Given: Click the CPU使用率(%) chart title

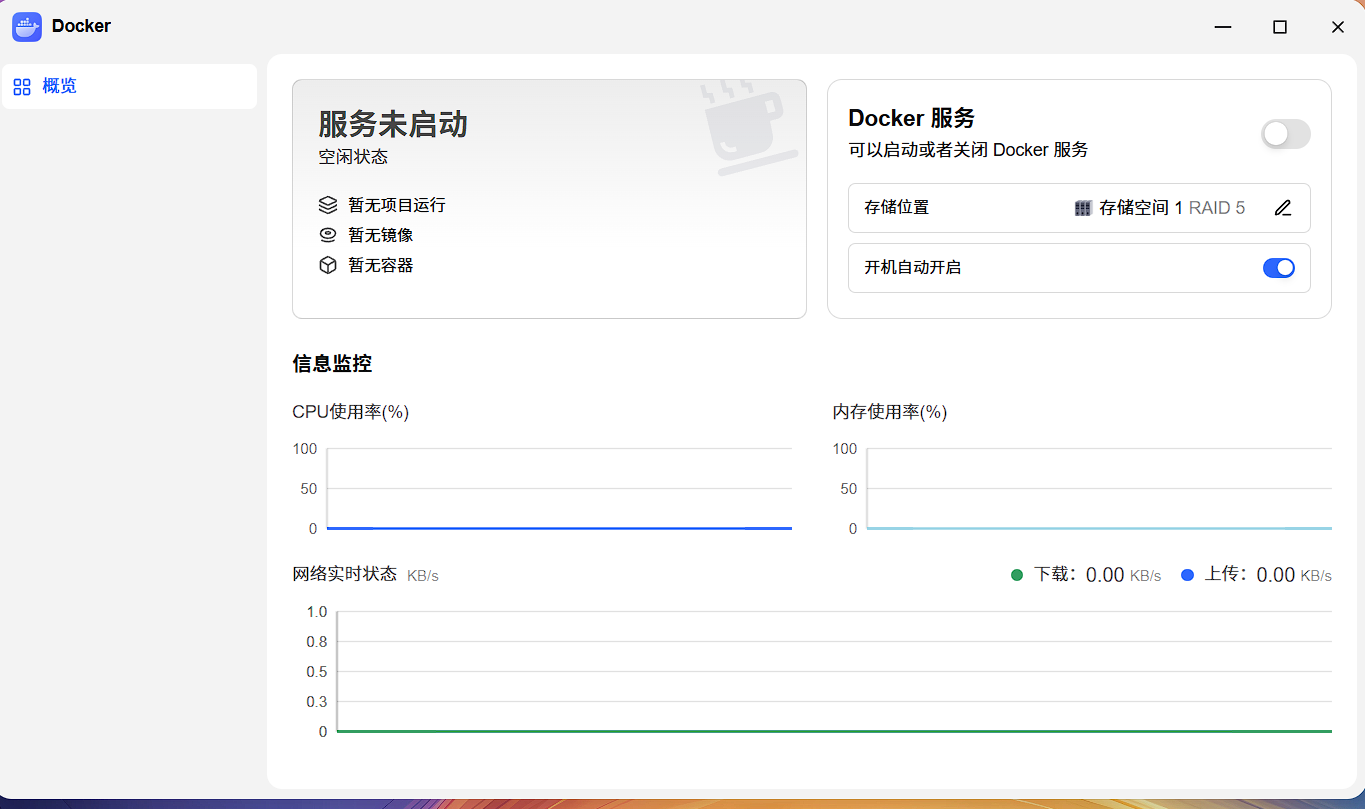Looking at the screenshot, I should 351,412.
